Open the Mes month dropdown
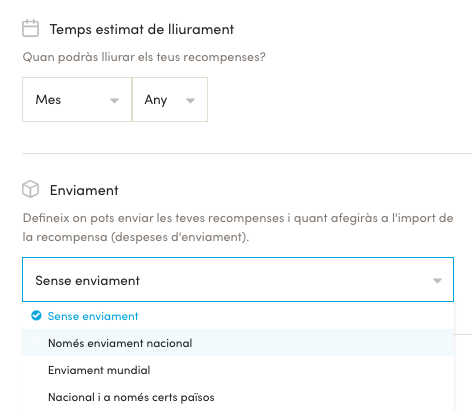 77,100
